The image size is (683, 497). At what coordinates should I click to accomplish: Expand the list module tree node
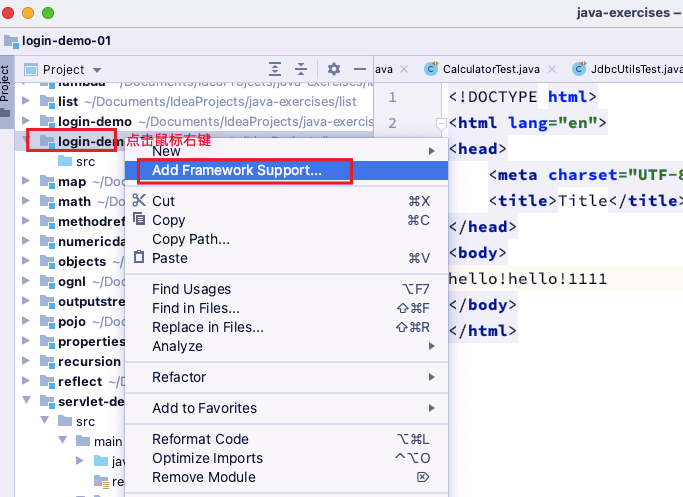pos(26,101)
